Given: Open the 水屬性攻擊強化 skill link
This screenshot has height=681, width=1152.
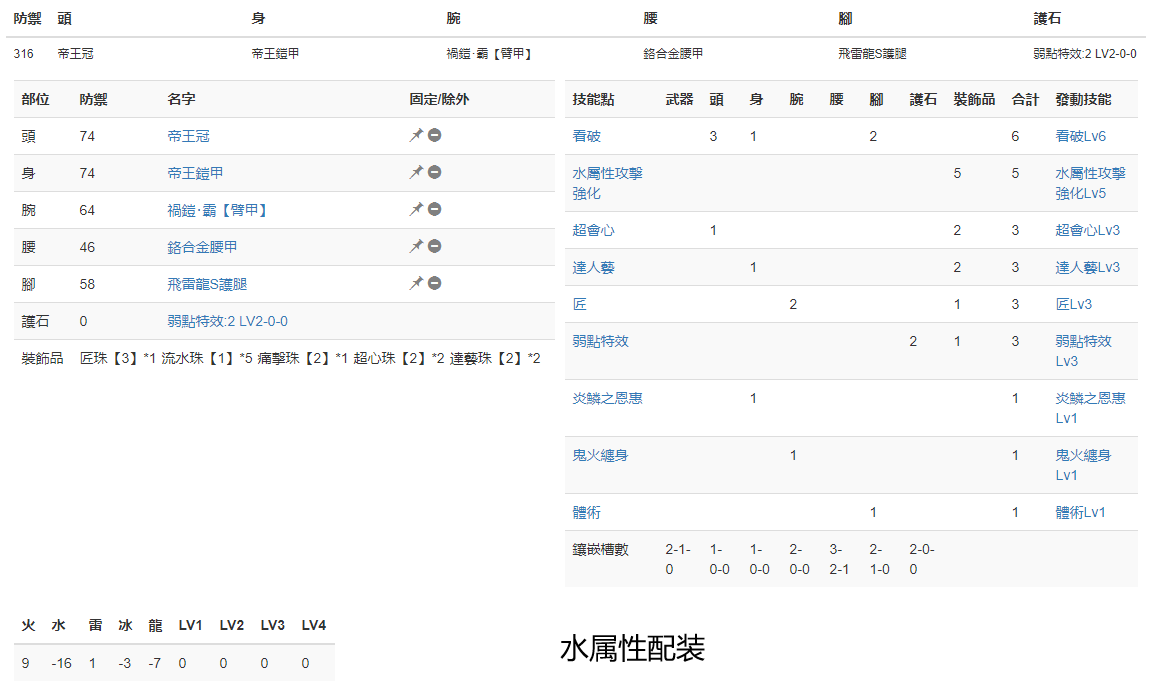Looking at the screenshot, I should [607, 183].
